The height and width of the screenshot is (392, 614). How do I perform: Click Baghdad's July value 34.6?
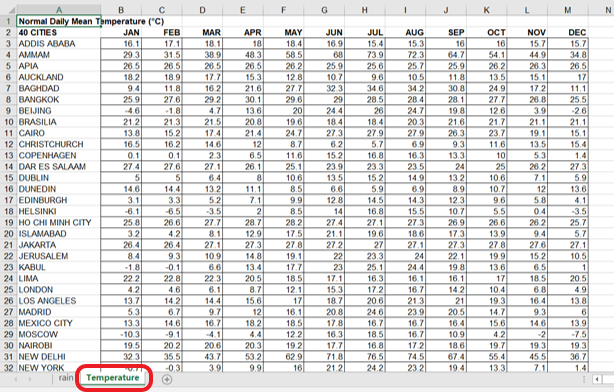pos(365,89)
